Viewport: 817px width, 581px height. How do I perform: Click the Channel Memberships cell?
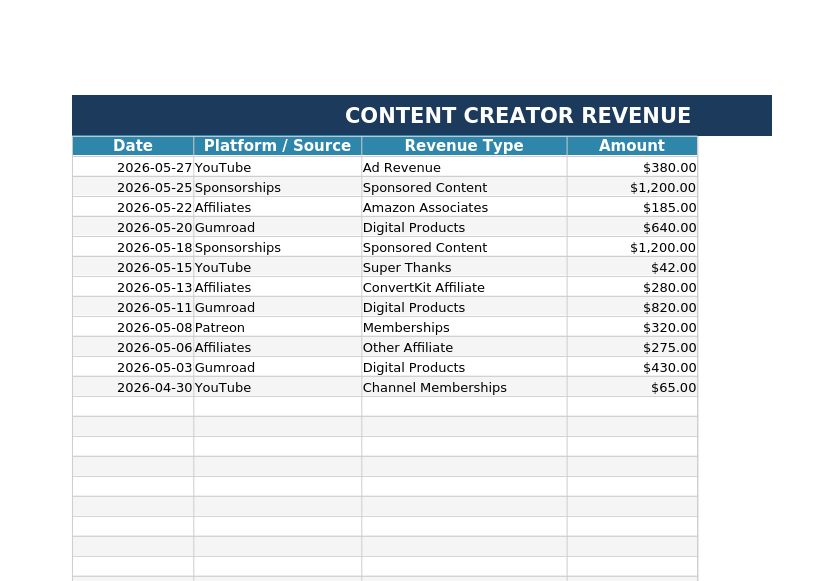click(x=464, y=388)
